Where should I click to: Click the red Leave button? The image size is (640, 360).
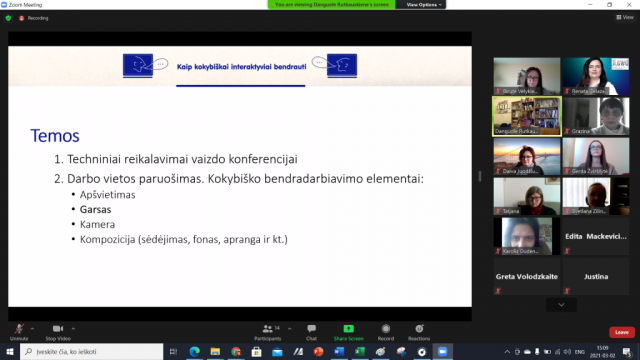pyautogui.click(x=622, y=332)
